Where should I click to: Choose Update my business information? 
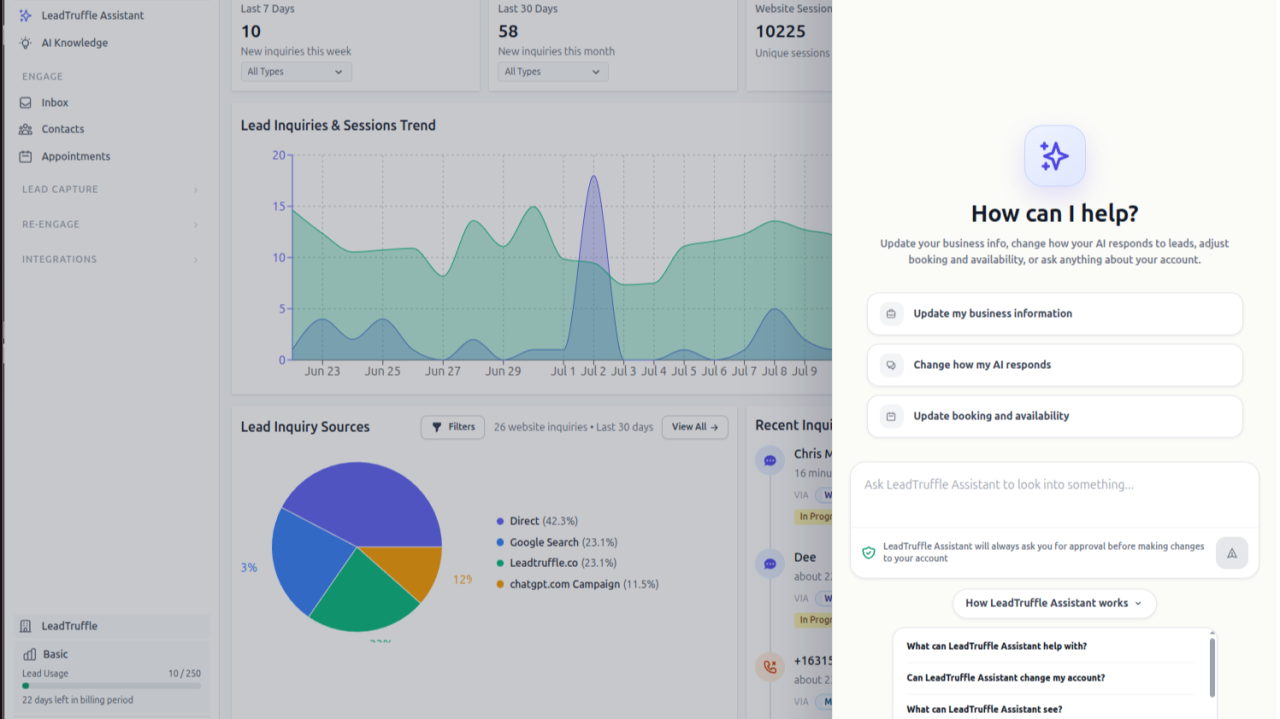click(1055, 314)
